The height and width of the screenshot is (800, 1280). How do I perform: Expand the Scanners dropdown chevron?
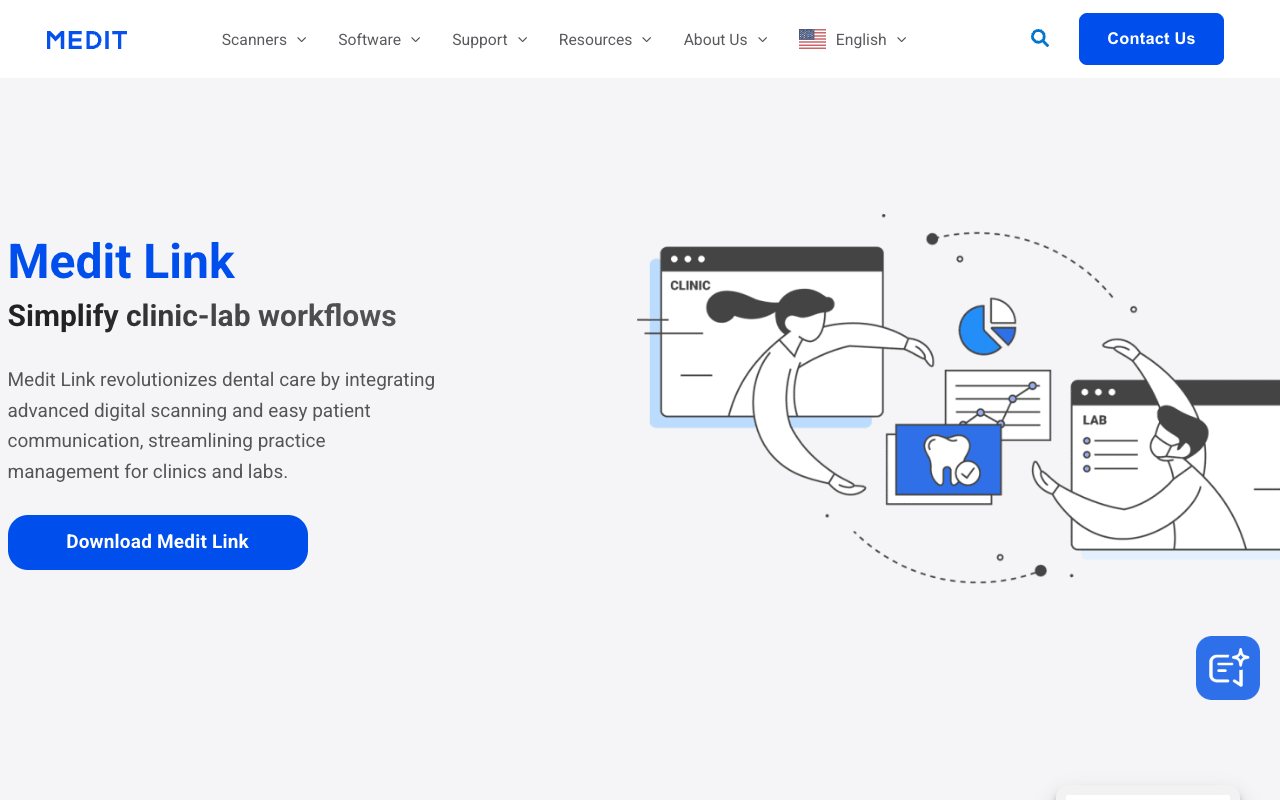click(301, 40)
